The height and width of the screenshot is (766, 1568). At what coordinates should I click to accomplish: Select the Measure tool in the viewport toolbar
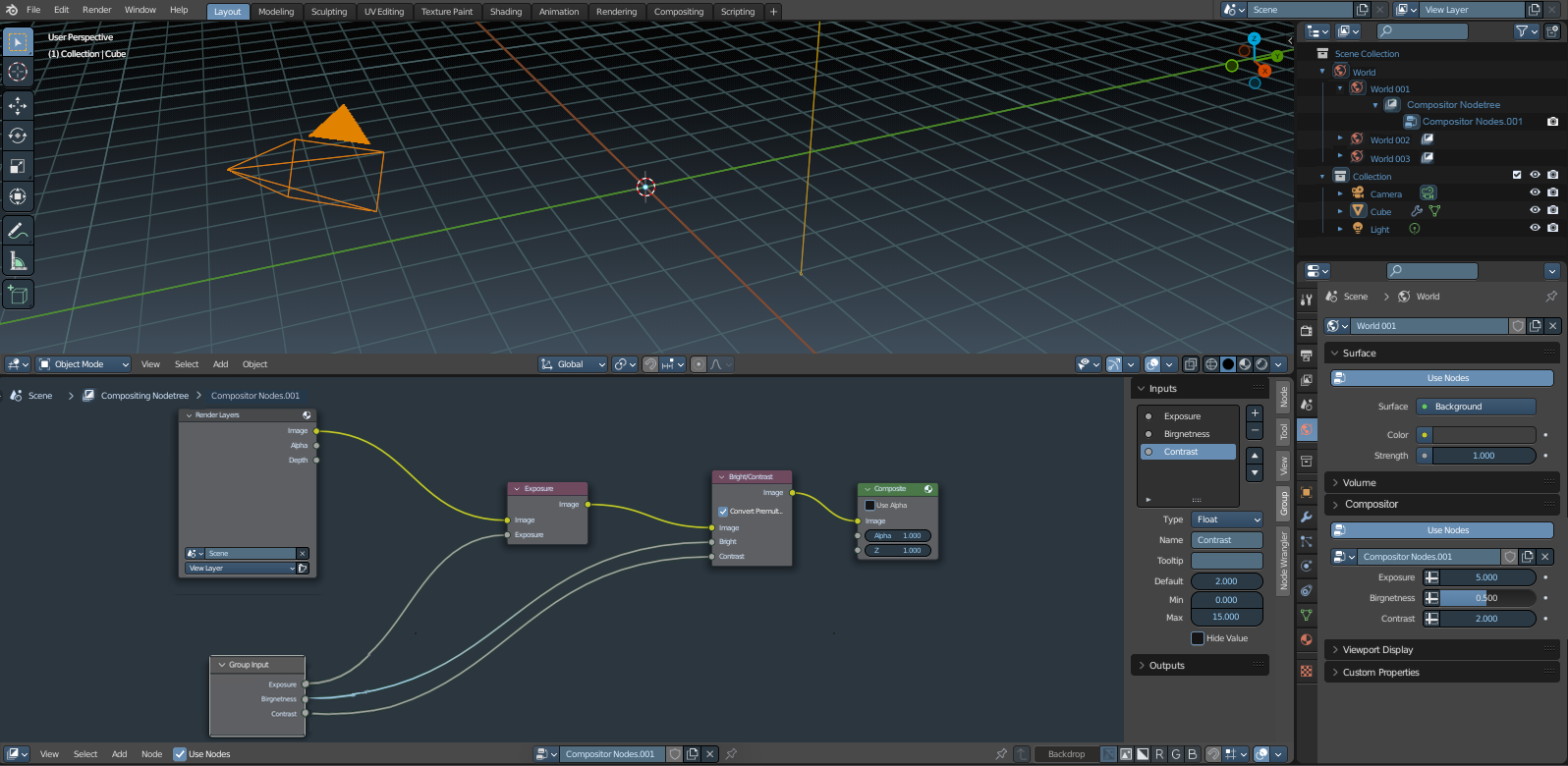[x=18, y=261]
